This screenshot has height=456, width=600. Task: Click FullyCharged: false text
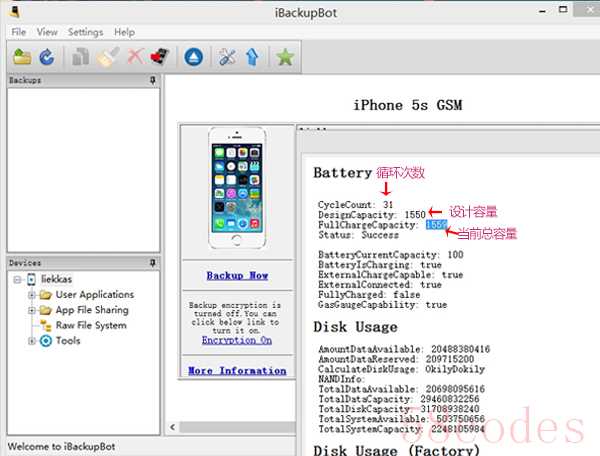369,295
